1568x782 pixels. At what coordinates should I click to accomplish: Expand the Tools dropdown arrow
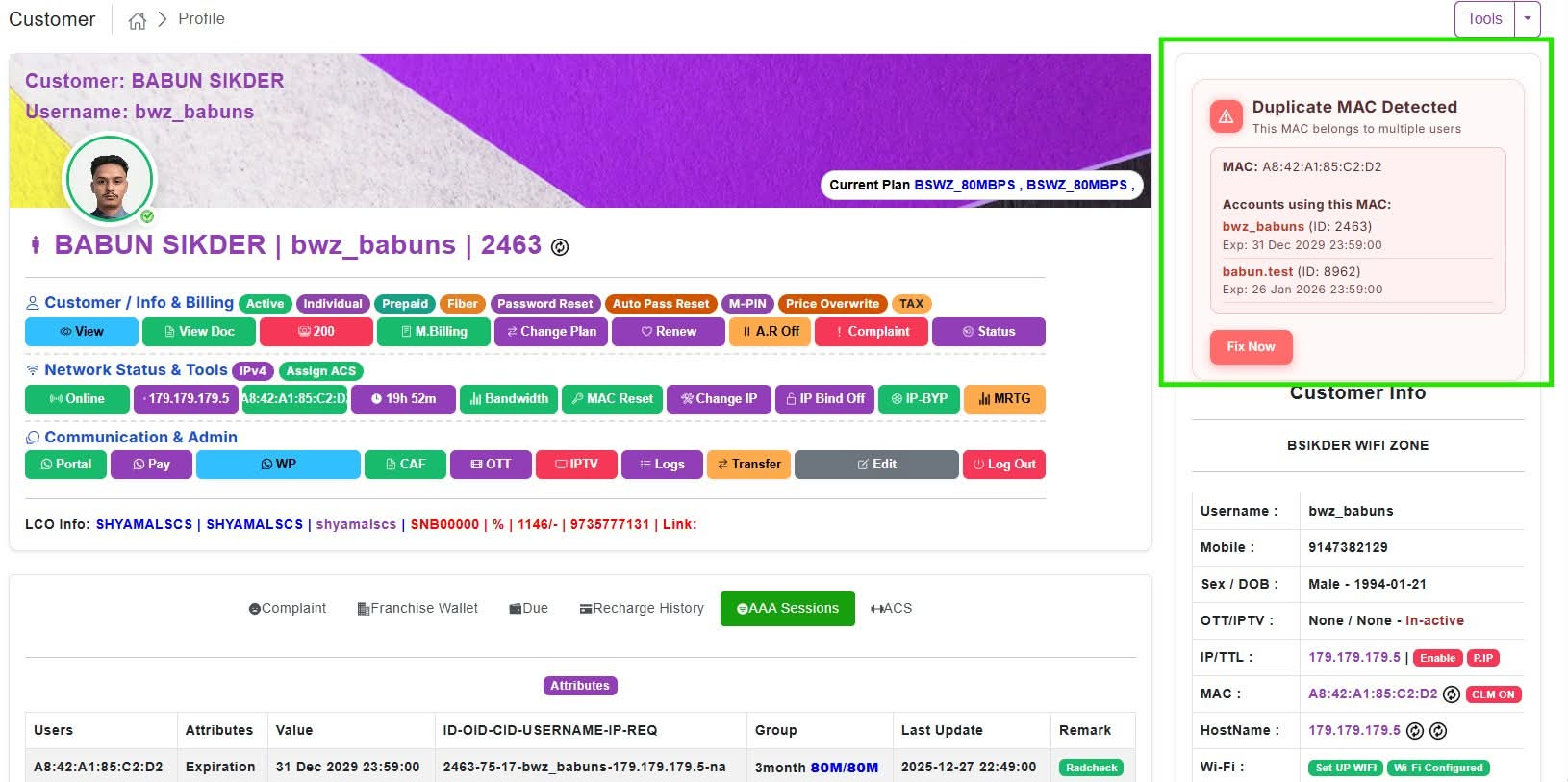pos(1528,19)
